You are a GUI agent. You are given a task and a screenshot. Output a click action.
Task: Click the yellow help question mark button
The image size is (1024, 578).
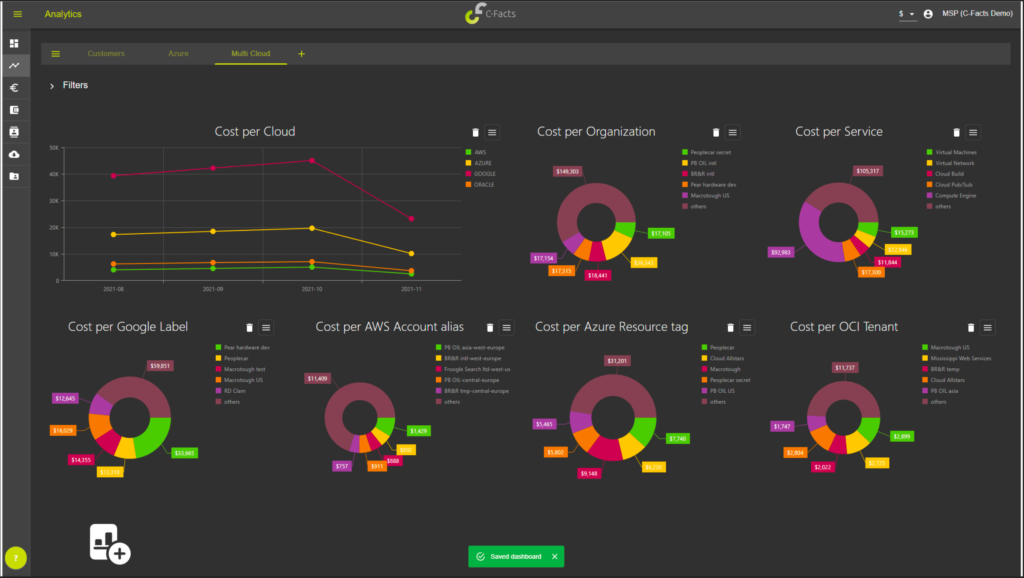click(16, 558)
